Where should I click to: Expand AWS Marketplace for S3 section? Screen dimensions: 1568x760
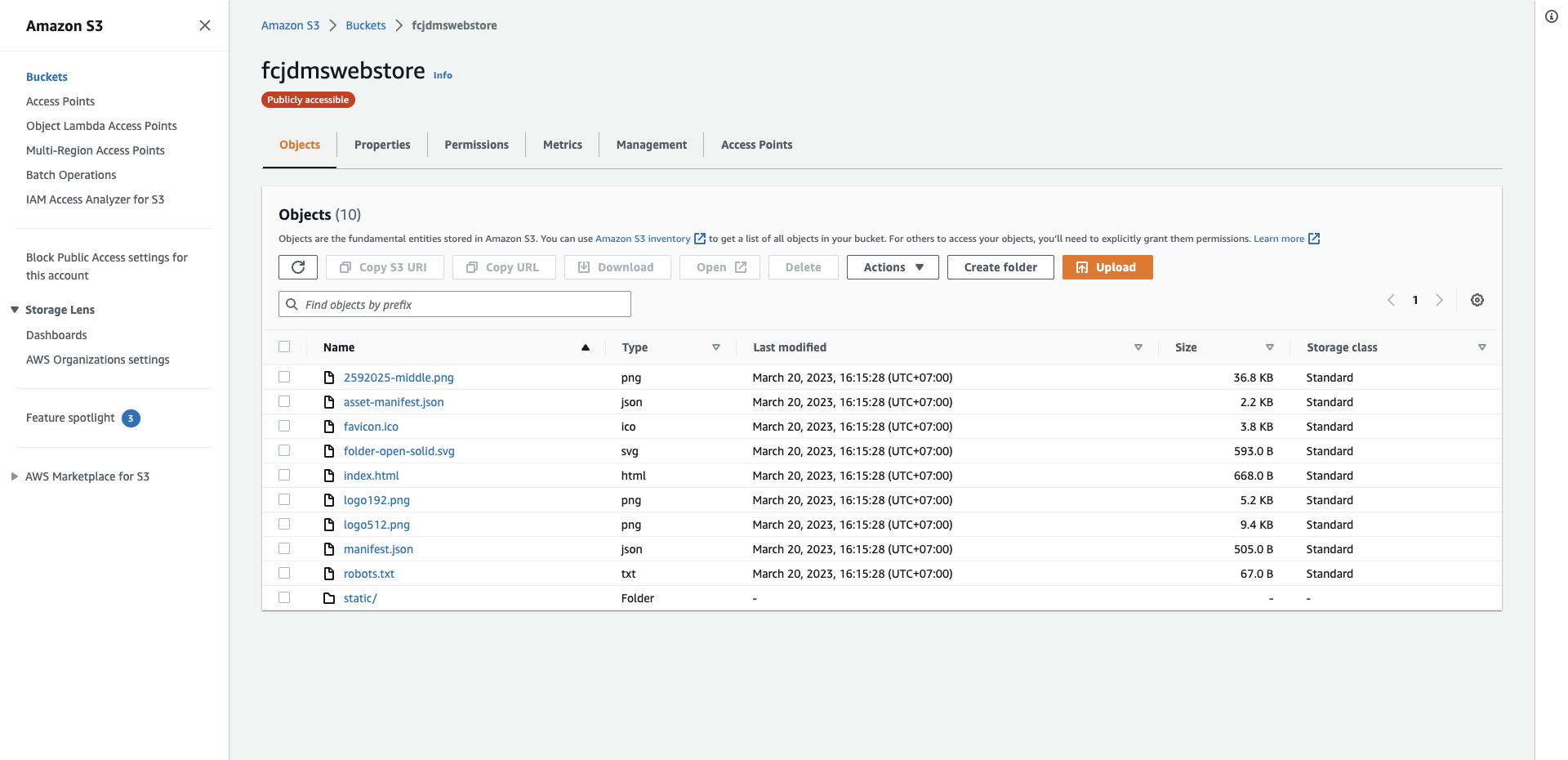tap(15, 476)
